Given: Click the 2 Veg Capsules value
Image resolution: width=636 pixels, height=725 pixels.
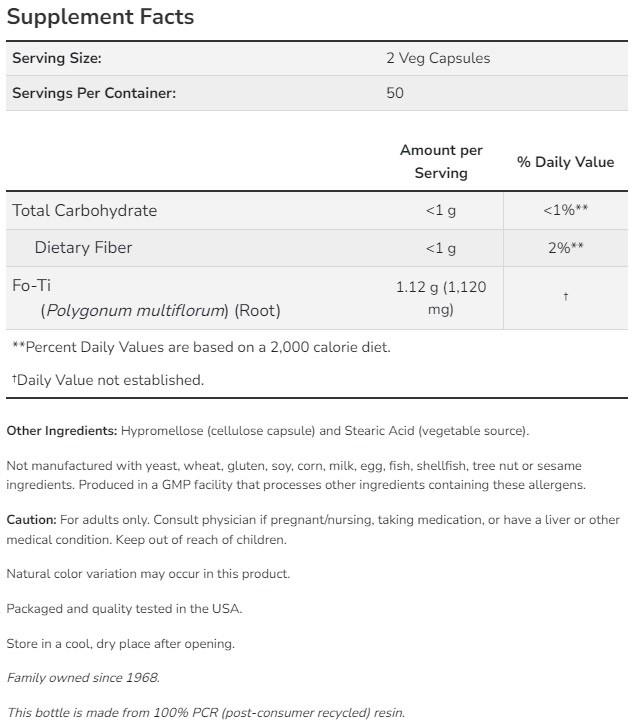Looking at the screenshot, I should 439,59.
